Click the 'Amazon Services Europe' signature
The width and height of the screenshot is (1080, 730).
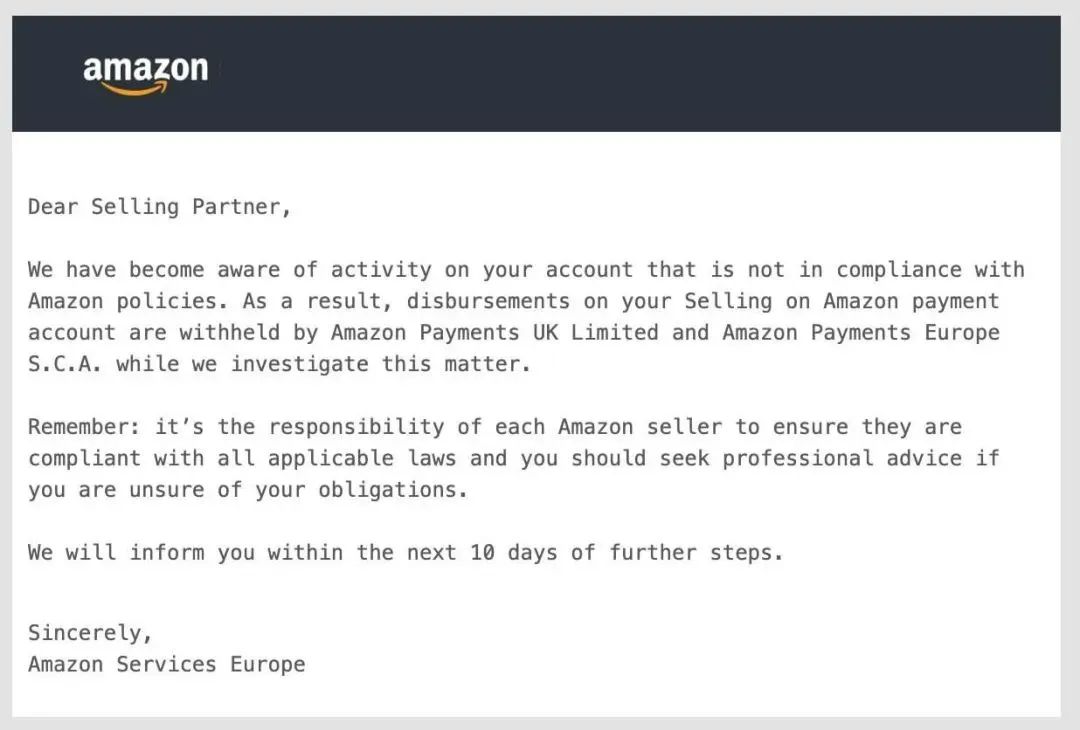[x=167, y=665]
